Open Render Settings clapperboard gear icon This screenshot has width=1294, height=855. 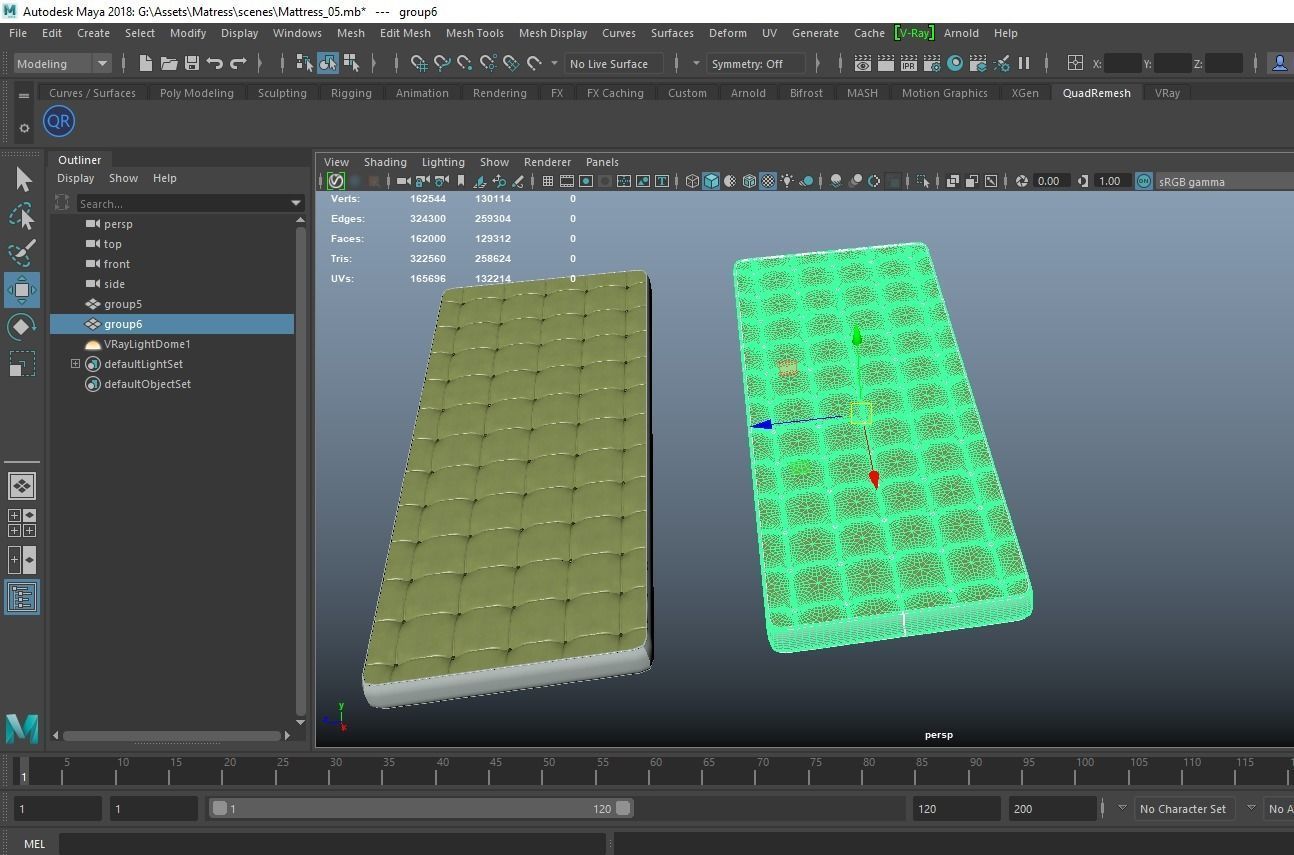[932, 63]
